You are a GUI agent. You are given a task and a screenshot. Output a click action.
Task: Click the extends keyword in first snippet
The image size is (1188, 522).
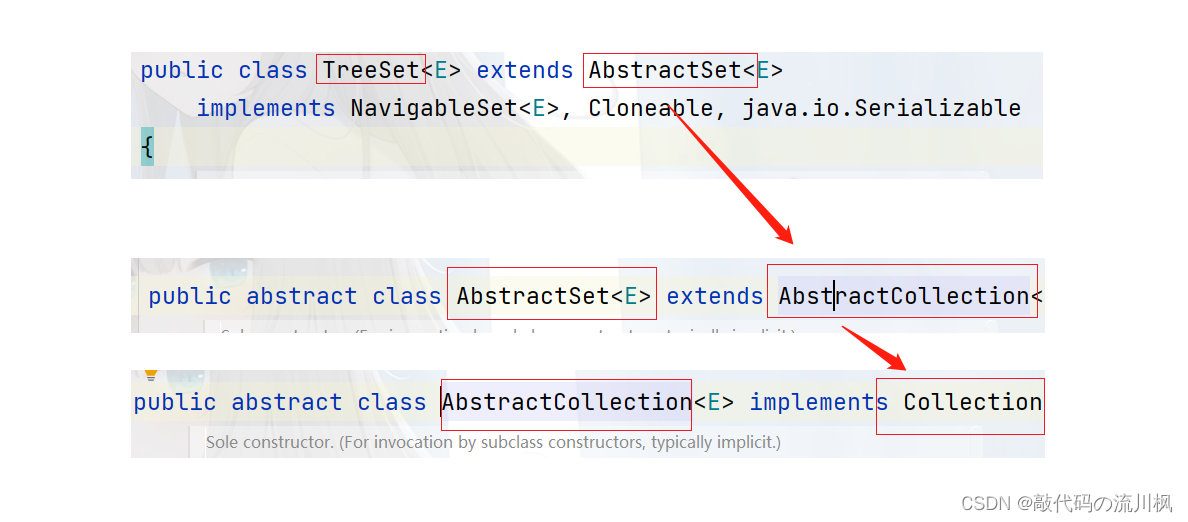point(524,70)
